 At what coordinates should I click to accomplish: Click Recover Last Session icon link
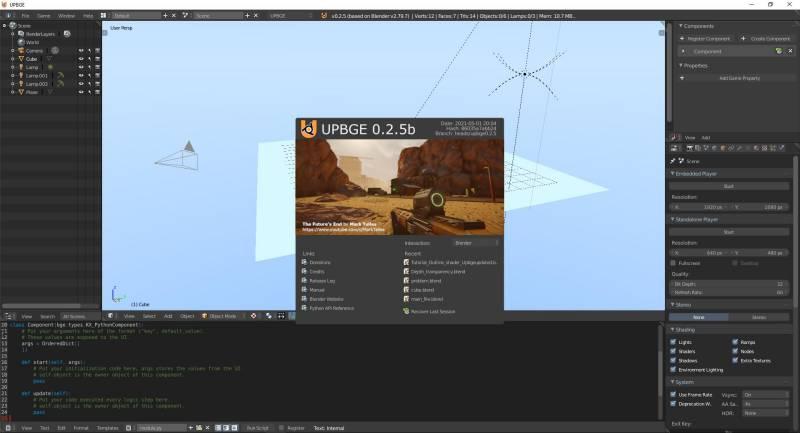coord(407,311)
